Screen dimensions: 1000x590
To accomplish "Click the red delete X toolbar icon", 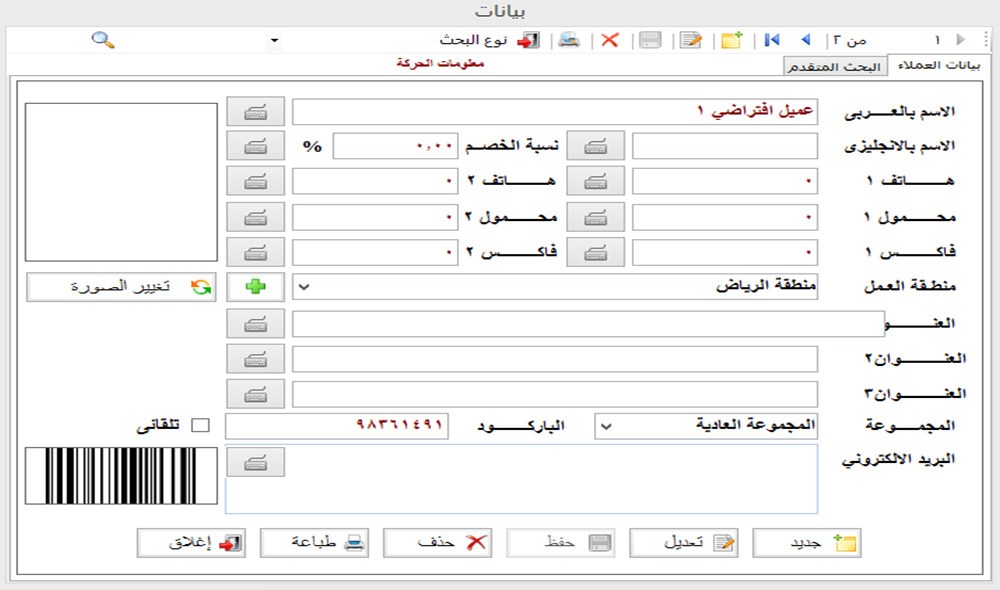I will tap(609, 40).
